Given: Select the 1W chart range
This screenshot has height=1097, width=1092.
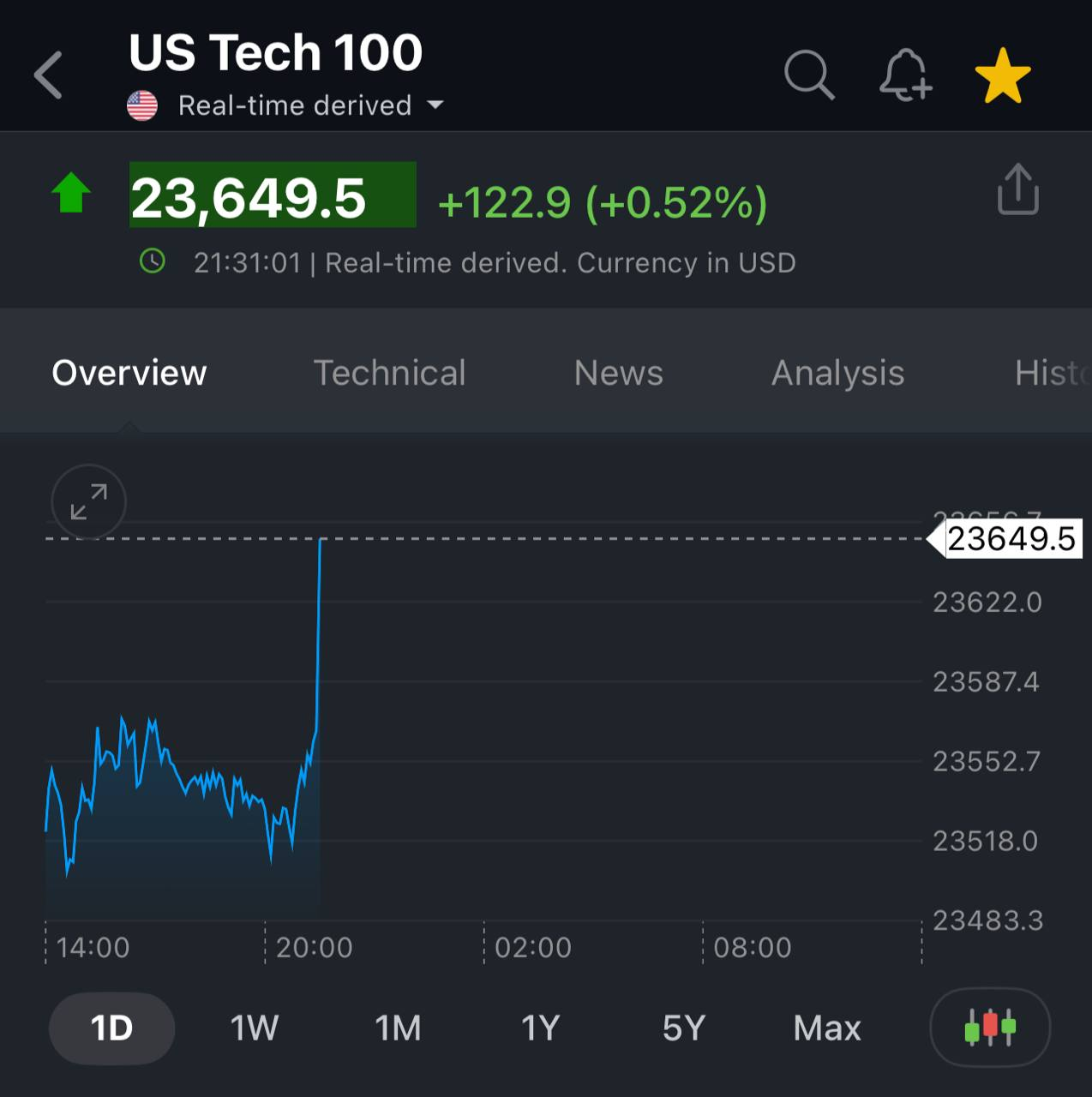Looking at the screenshot, I should 255,1028.
